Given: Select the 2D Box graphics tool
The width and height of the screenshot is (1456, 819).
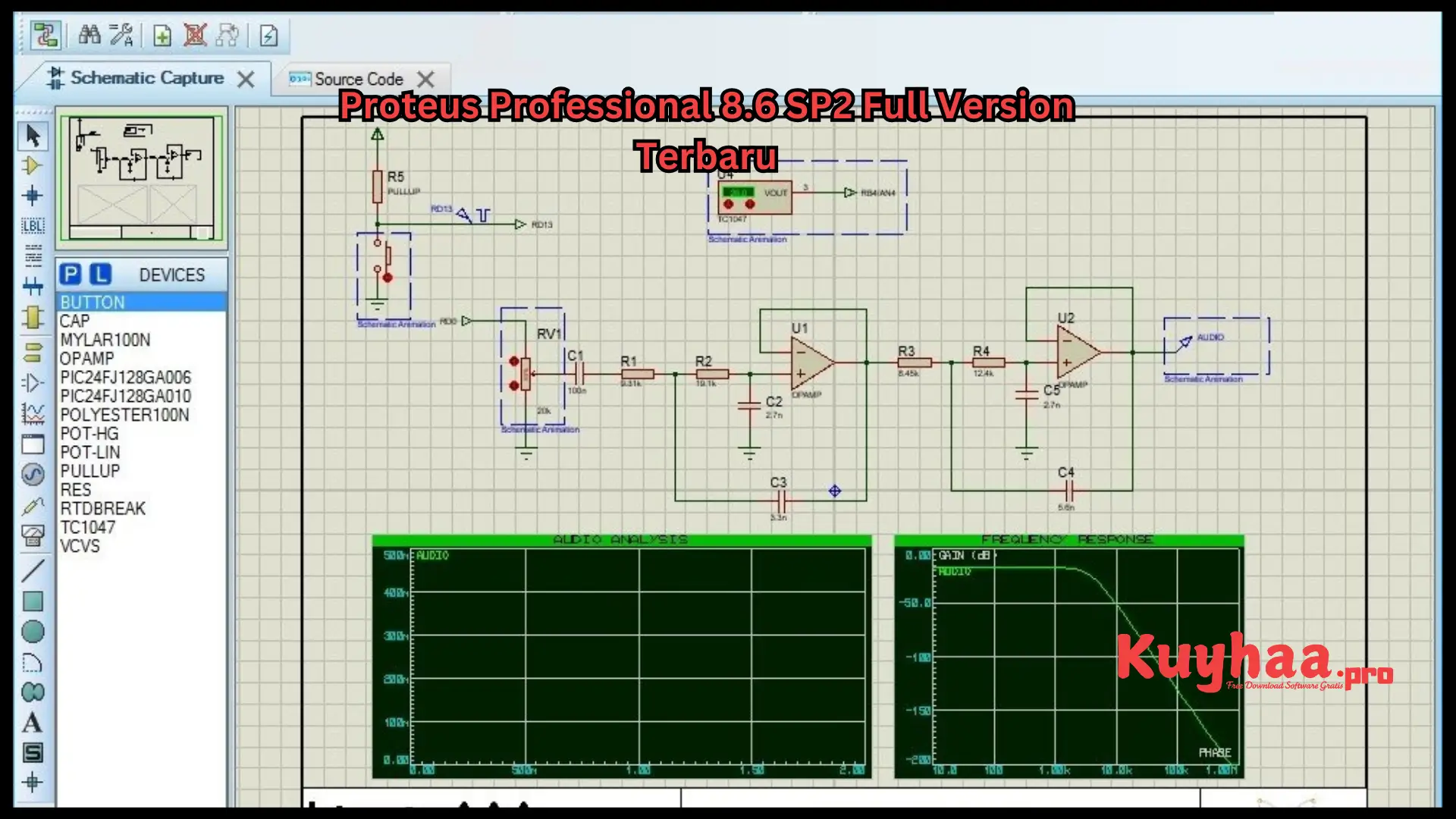Looking at the screenshot, I should (33, 601).
